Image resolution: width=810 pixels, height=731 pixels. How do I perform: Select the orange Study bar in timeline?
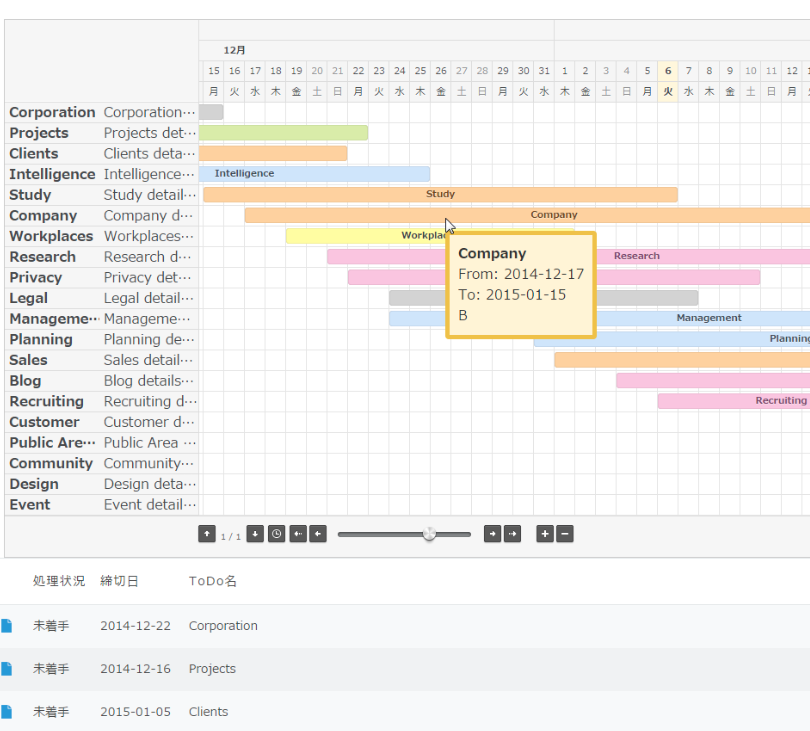[x=440, y=194]
